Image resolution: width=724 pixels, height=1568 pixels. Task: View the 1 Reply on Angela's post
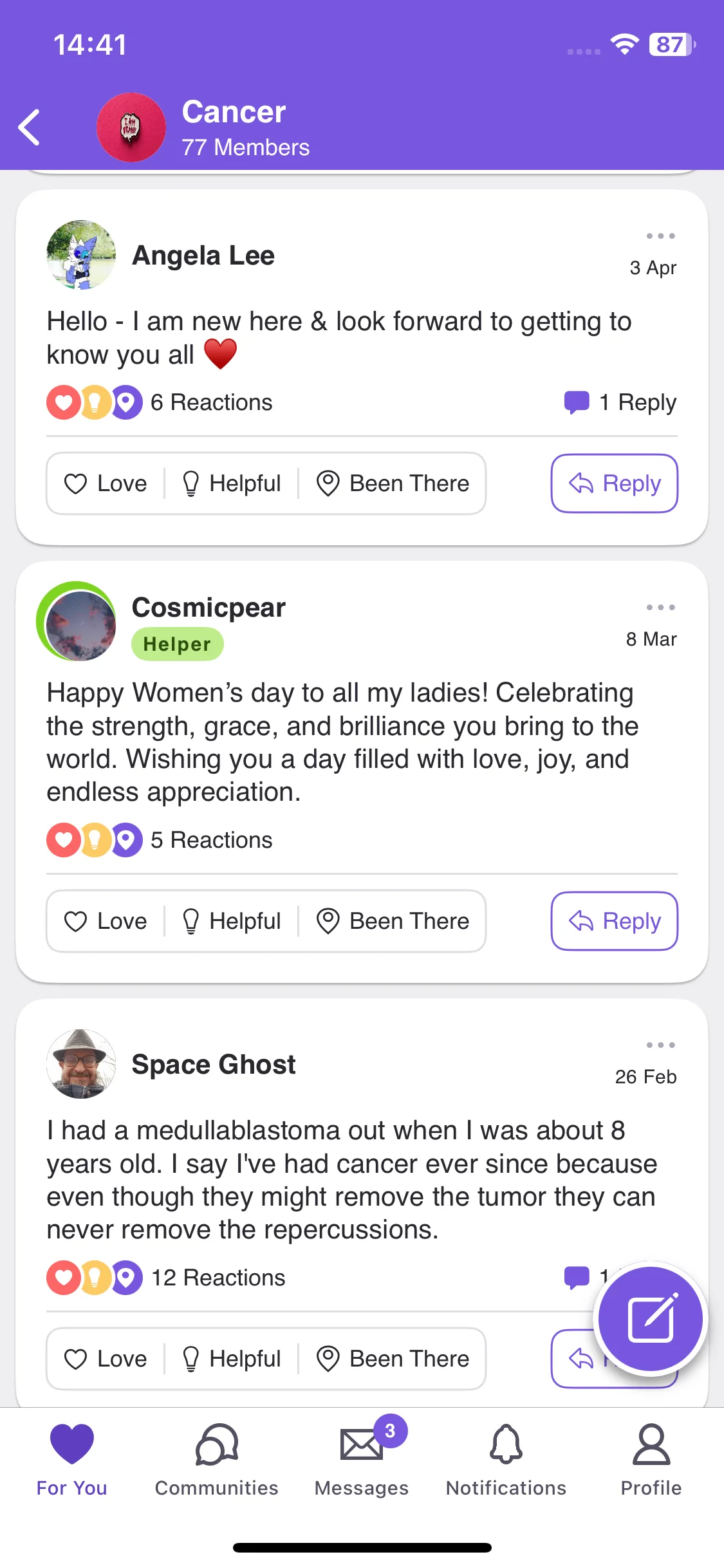620,402
